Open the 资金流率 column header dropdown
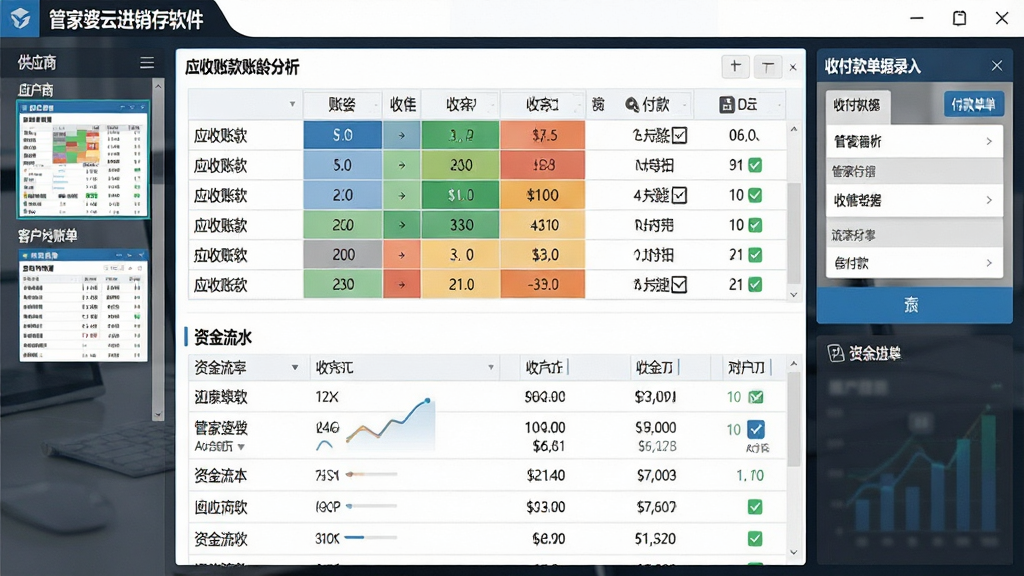1024x576 pixels. [295, 368]
